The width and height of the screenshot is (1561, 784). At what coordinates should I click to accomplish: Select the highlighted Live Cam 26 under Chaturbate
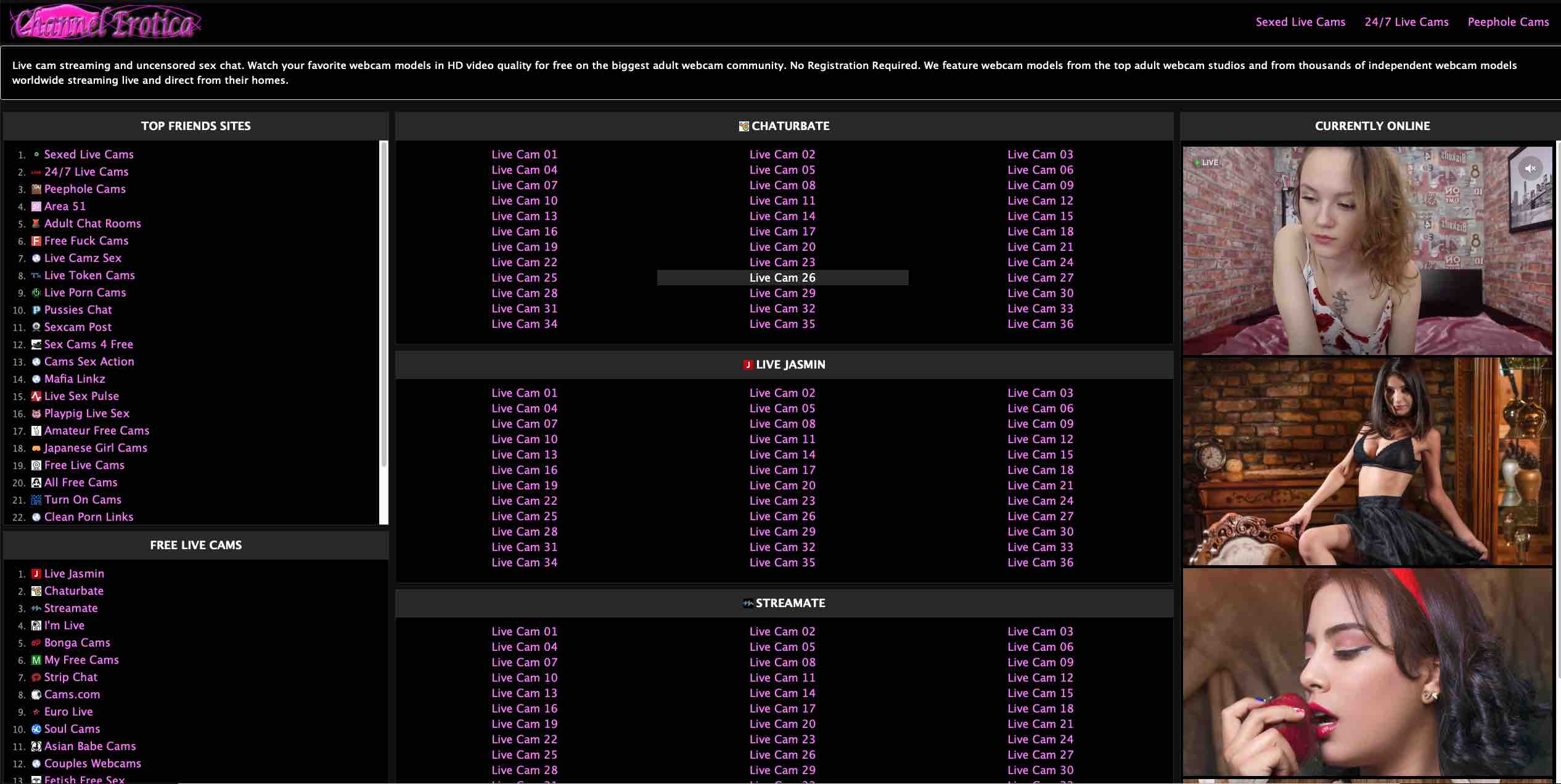pos(782,278)
